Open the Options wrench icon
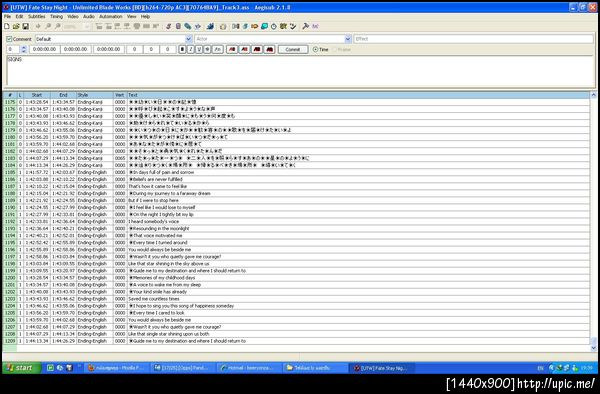The width and height of the screenshot is (600, 394). point(305,26)
